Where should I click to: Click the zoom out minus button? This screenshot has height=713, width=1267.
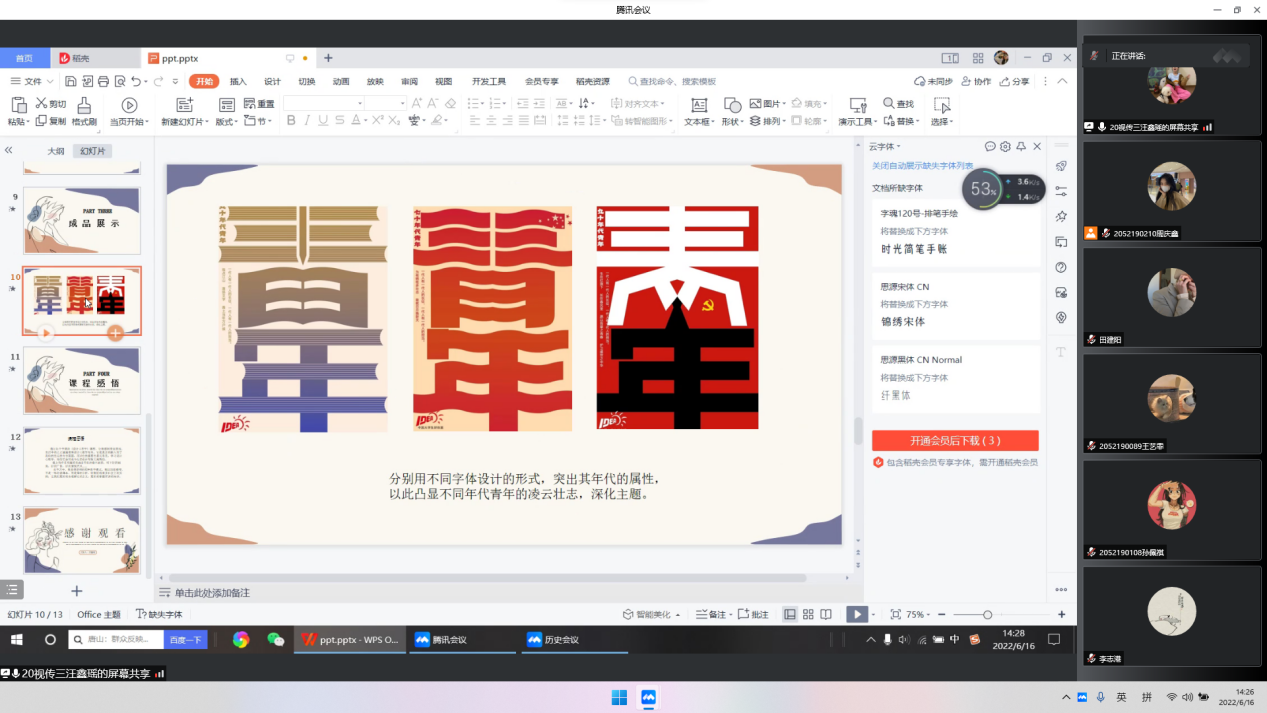pyautogui.click(x=942, y=615)
